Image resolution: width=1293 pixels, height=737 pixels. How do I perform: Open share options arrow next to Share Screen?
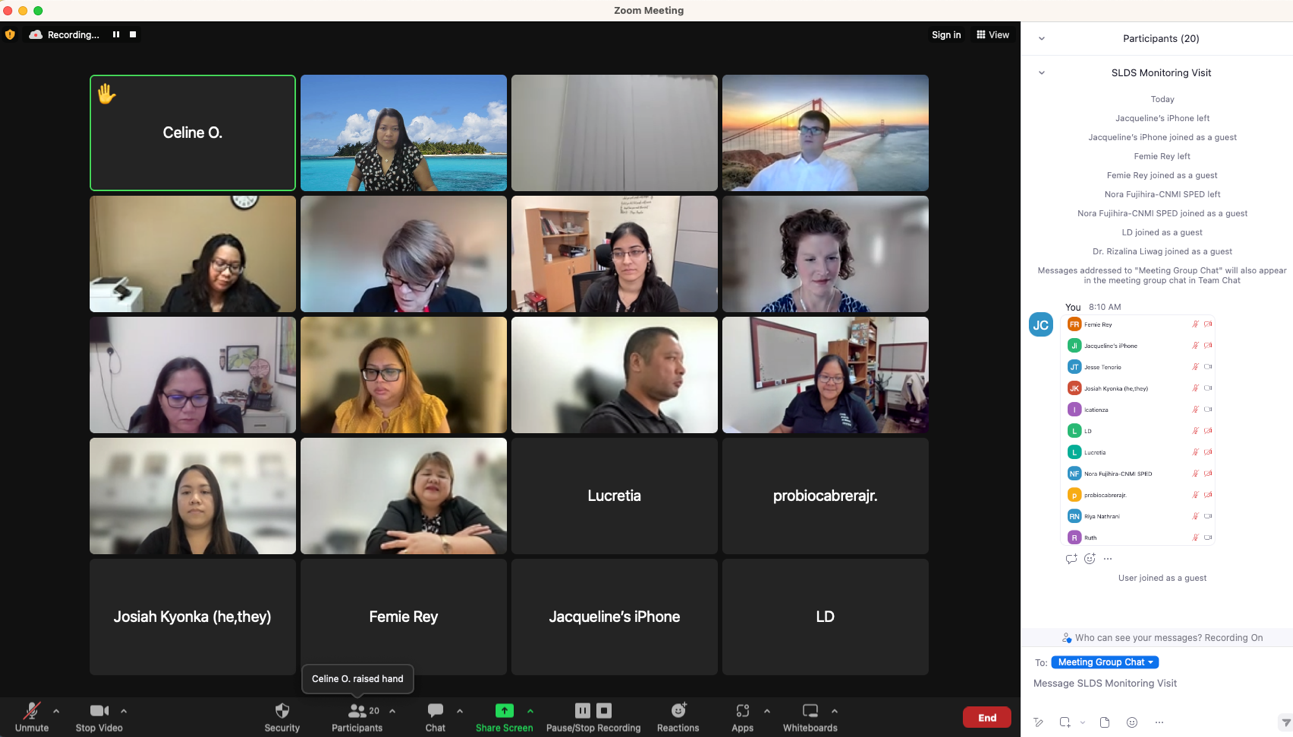530,711
